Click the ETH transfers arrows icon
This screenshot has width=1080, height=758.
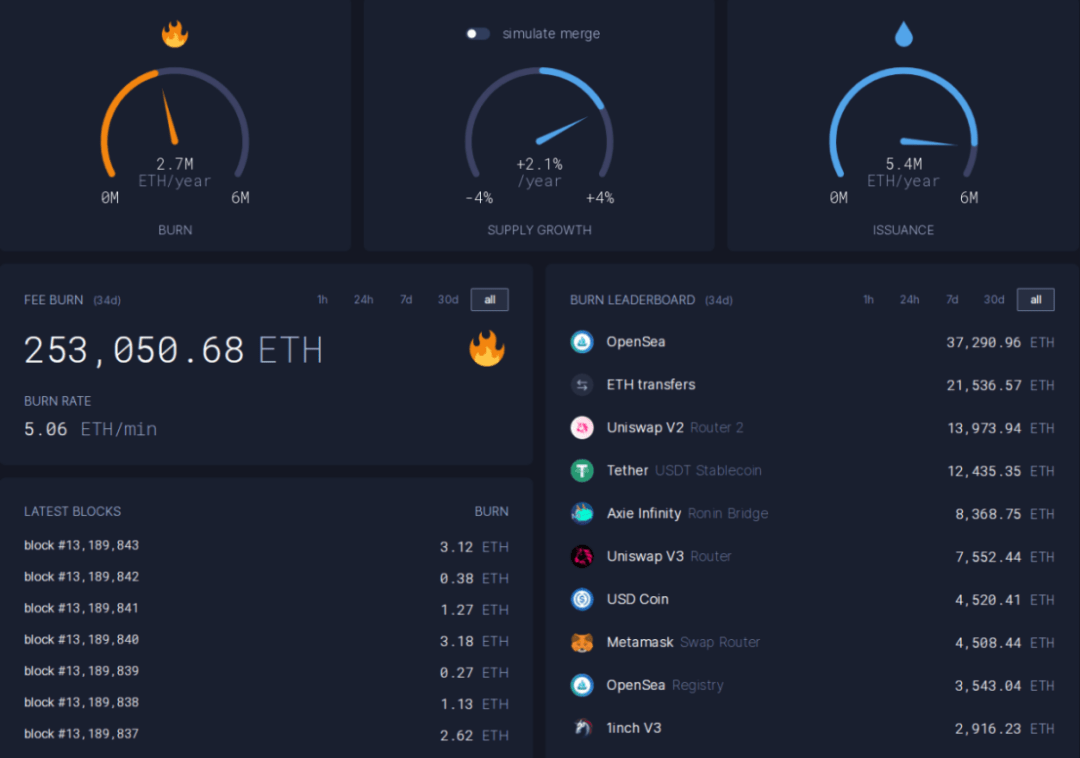pos(585,384)
